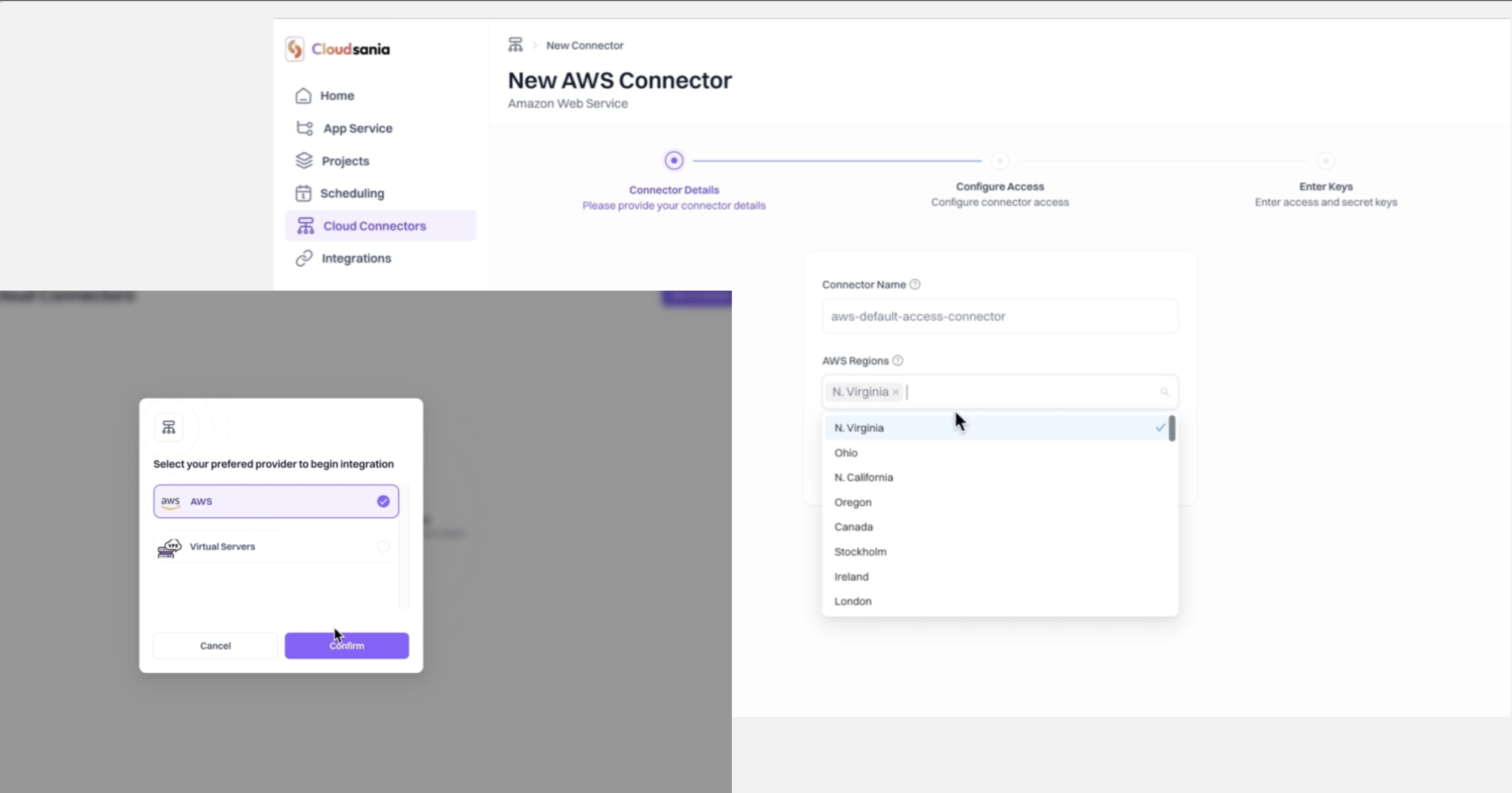Screen dimensions: 1512x793
Task: Choose Ohio from the regions dropdown
Action: 846,453
